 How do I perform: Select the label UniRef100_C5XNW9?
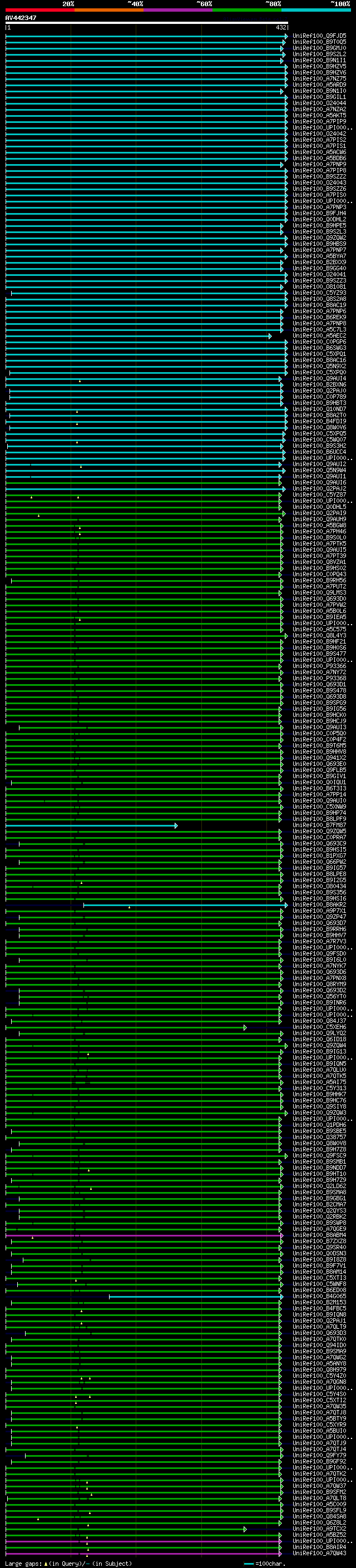[x=319, y=807]
